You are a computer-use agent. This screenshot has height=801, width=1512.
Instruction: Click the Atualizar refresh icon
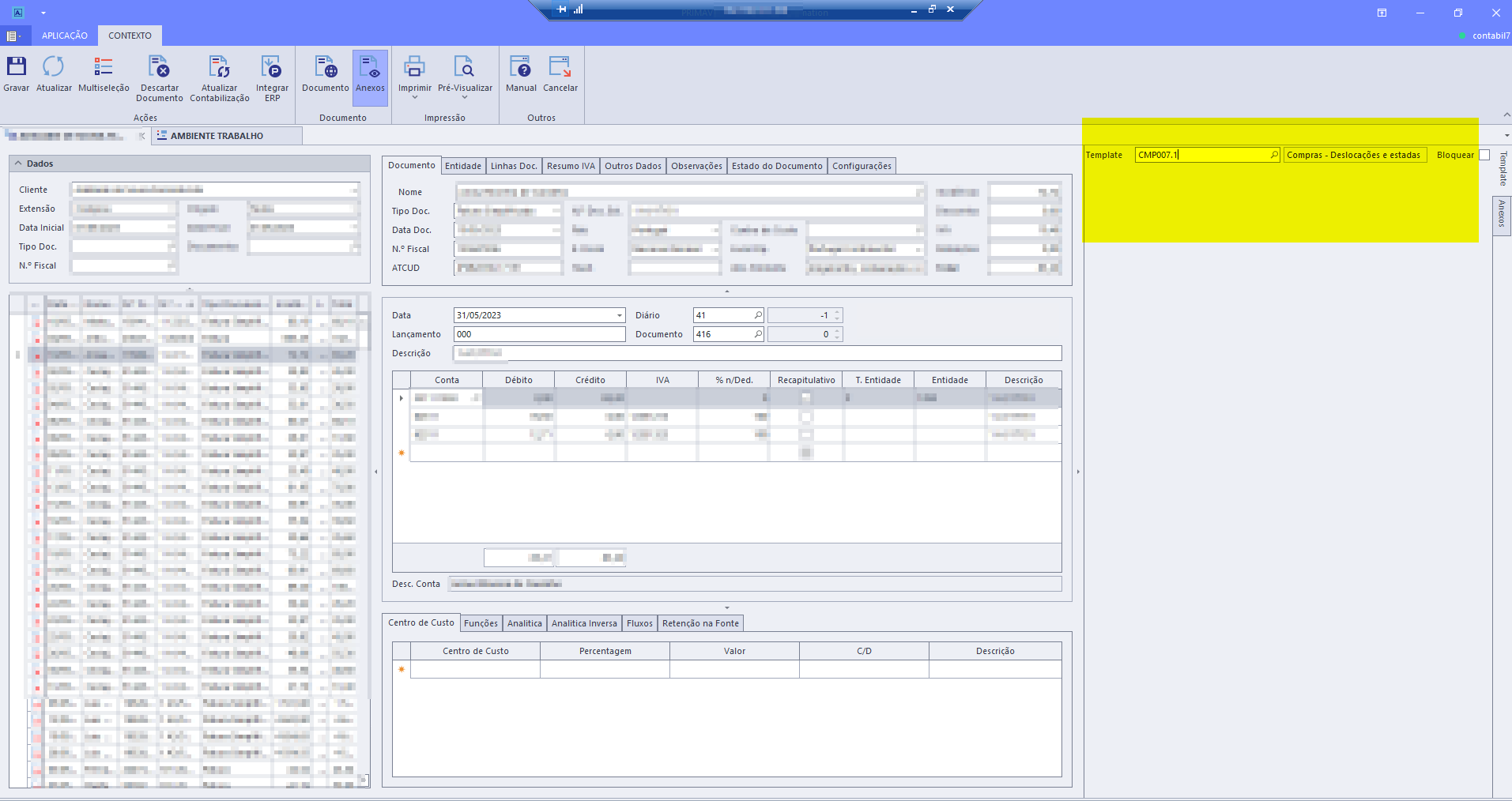click(x=54, y=67)
